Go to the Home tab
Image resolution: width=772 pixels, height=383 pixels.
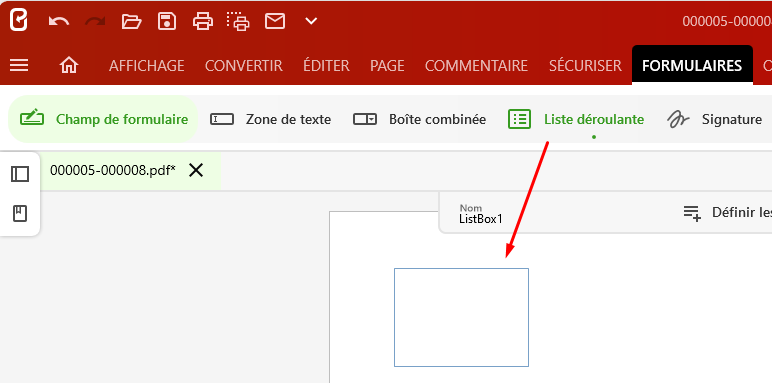pos(69,65)
